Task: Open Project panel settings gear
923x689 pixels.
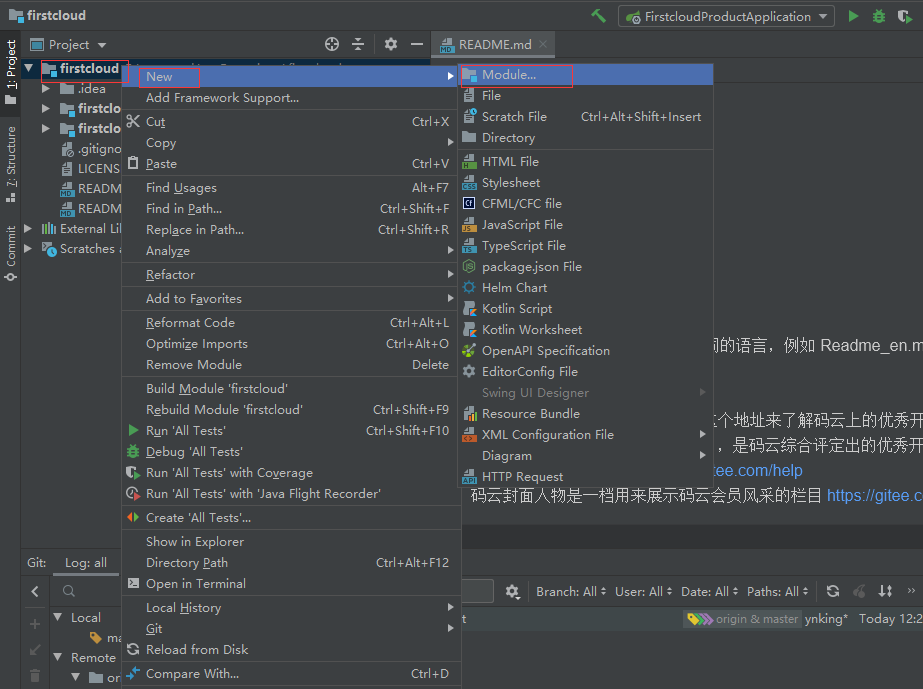Action: (391, 44)
